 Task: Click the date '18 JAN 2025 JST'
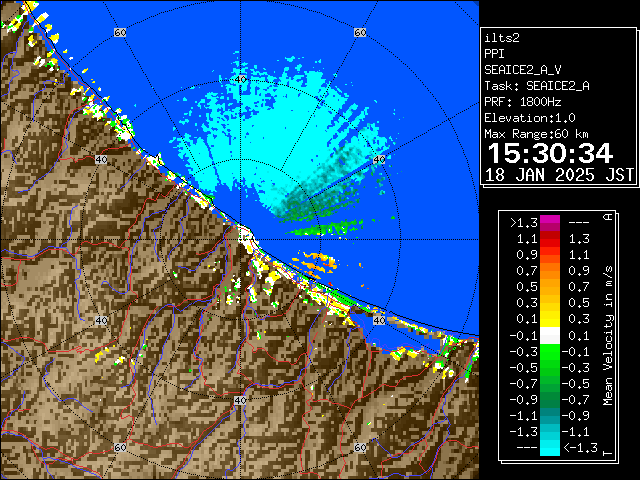tap(559, 175)
